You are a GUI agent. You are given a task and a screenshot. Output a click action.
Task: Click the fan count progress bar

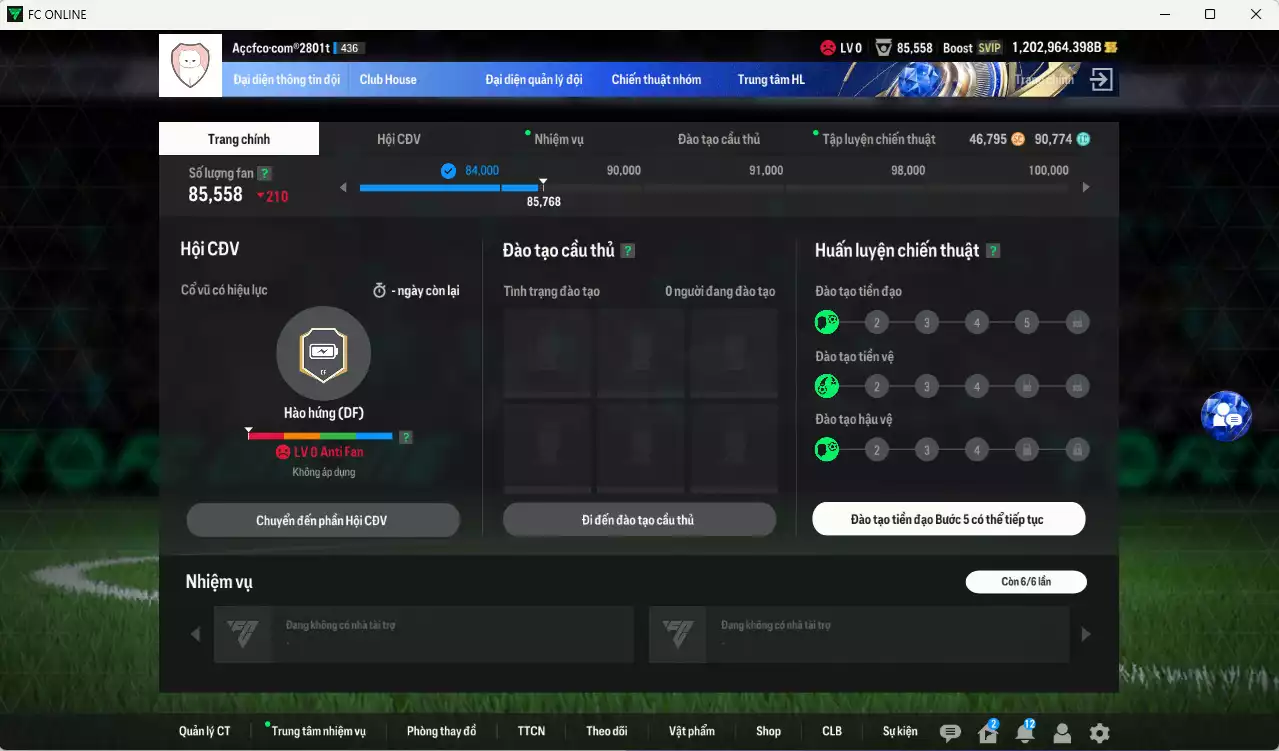450,187
